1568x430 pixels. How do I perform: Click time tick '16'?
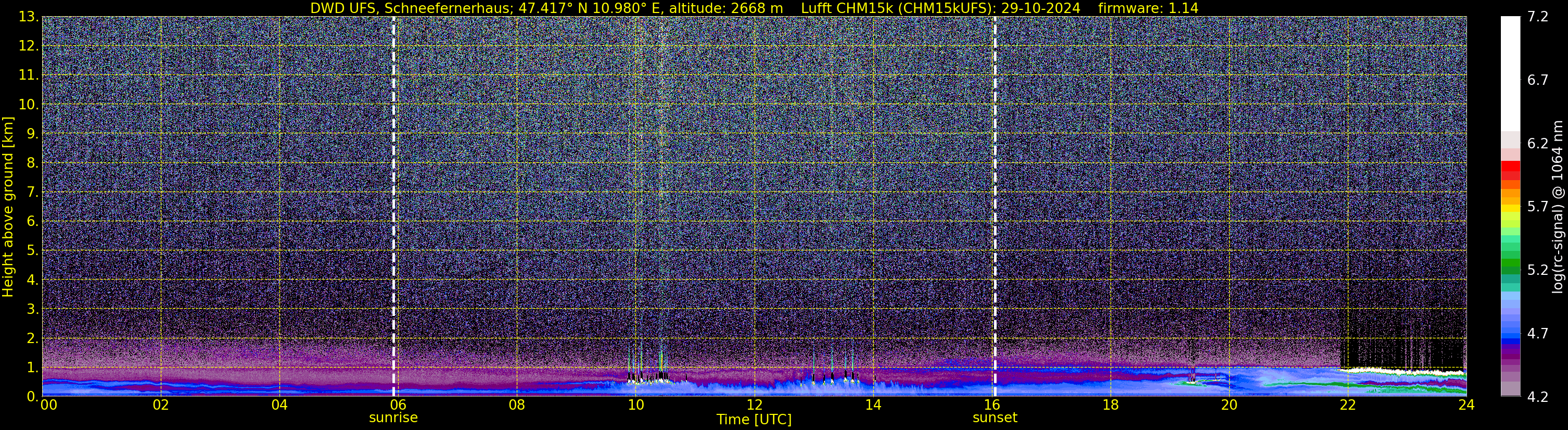991,405
